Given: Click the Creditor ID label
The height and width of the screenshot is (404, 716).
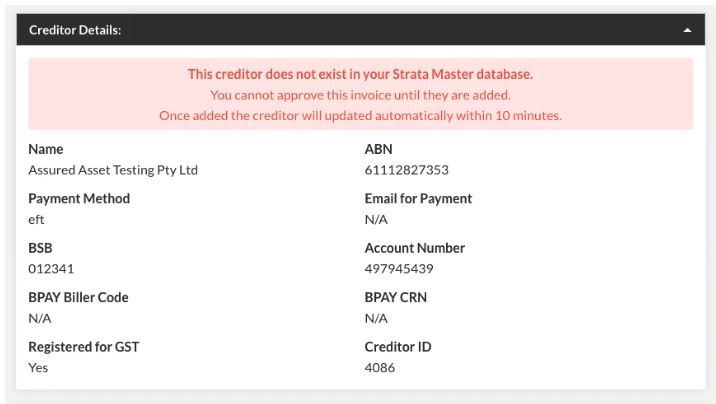Looking at the screenshot, I should tap(398, 347).
